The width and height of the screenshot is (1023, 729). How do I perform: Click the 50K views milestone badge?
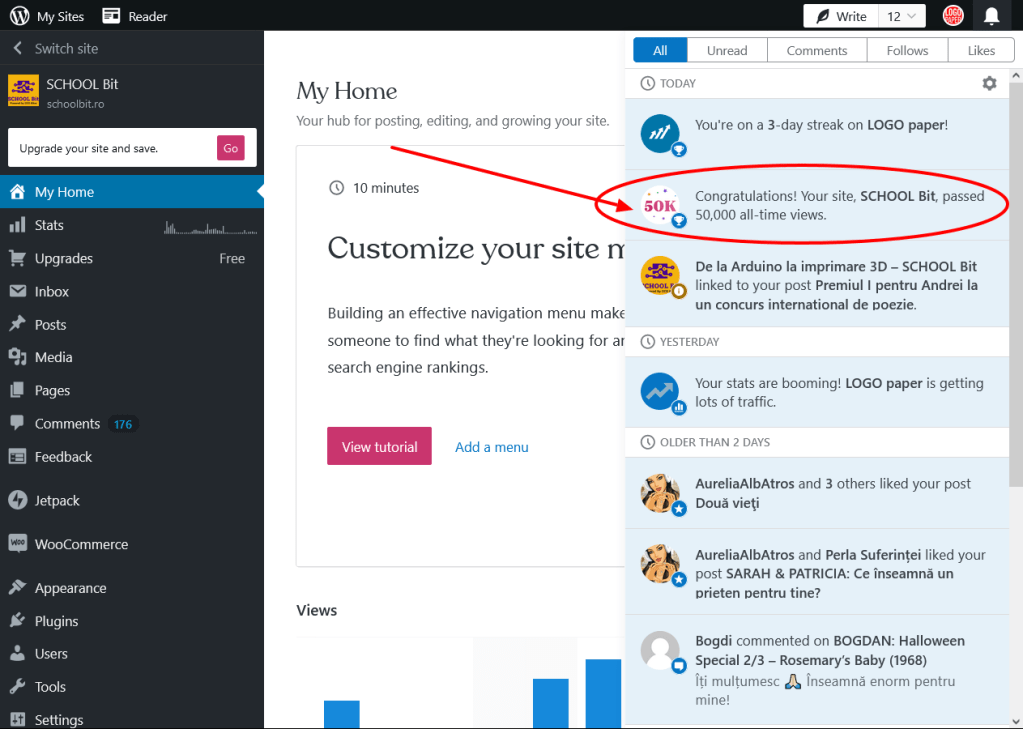[x=661, y=205]
